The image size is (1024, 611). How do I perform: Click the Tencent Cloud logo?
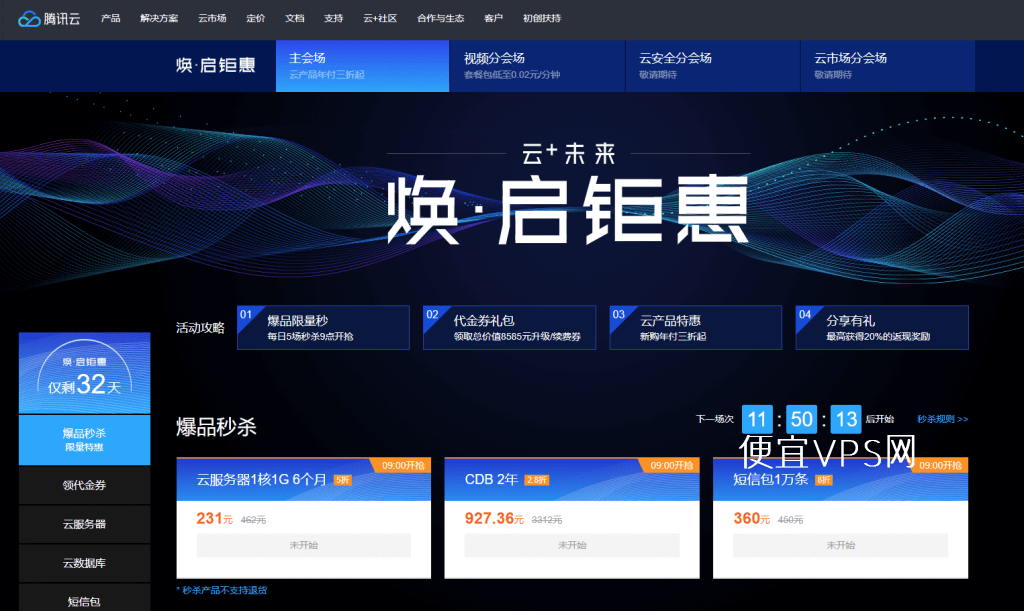pyautogui.click(x=49, y=19)
